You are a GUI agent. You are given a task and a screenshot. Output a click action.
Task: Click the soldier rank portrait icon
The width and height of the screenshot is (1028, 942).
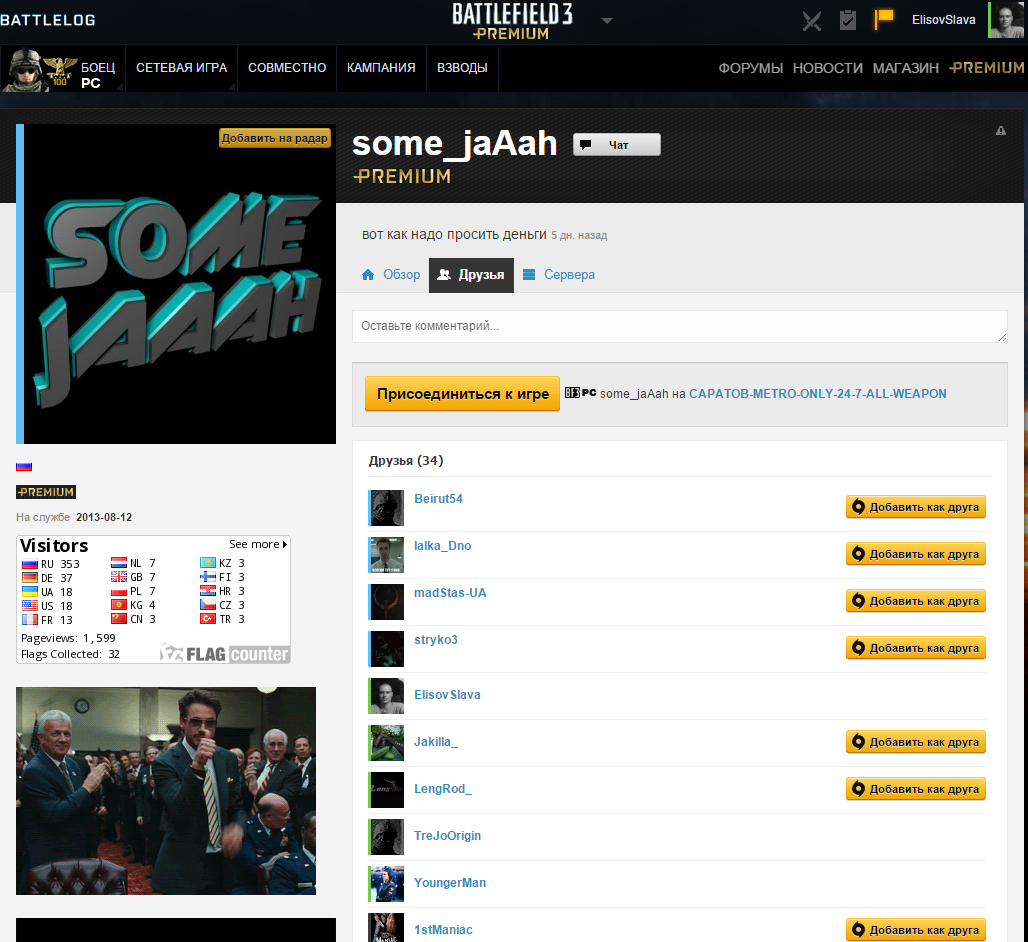pos(38,68)
